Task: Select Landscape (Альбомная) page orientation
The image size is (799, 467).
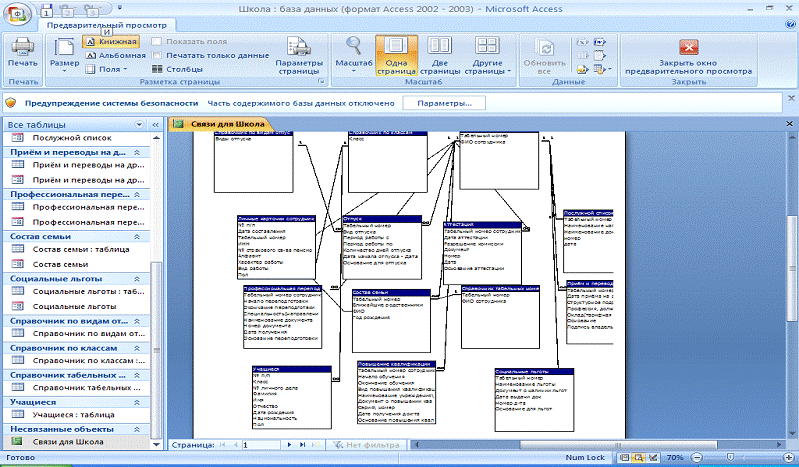Action: tap(114, 56)
